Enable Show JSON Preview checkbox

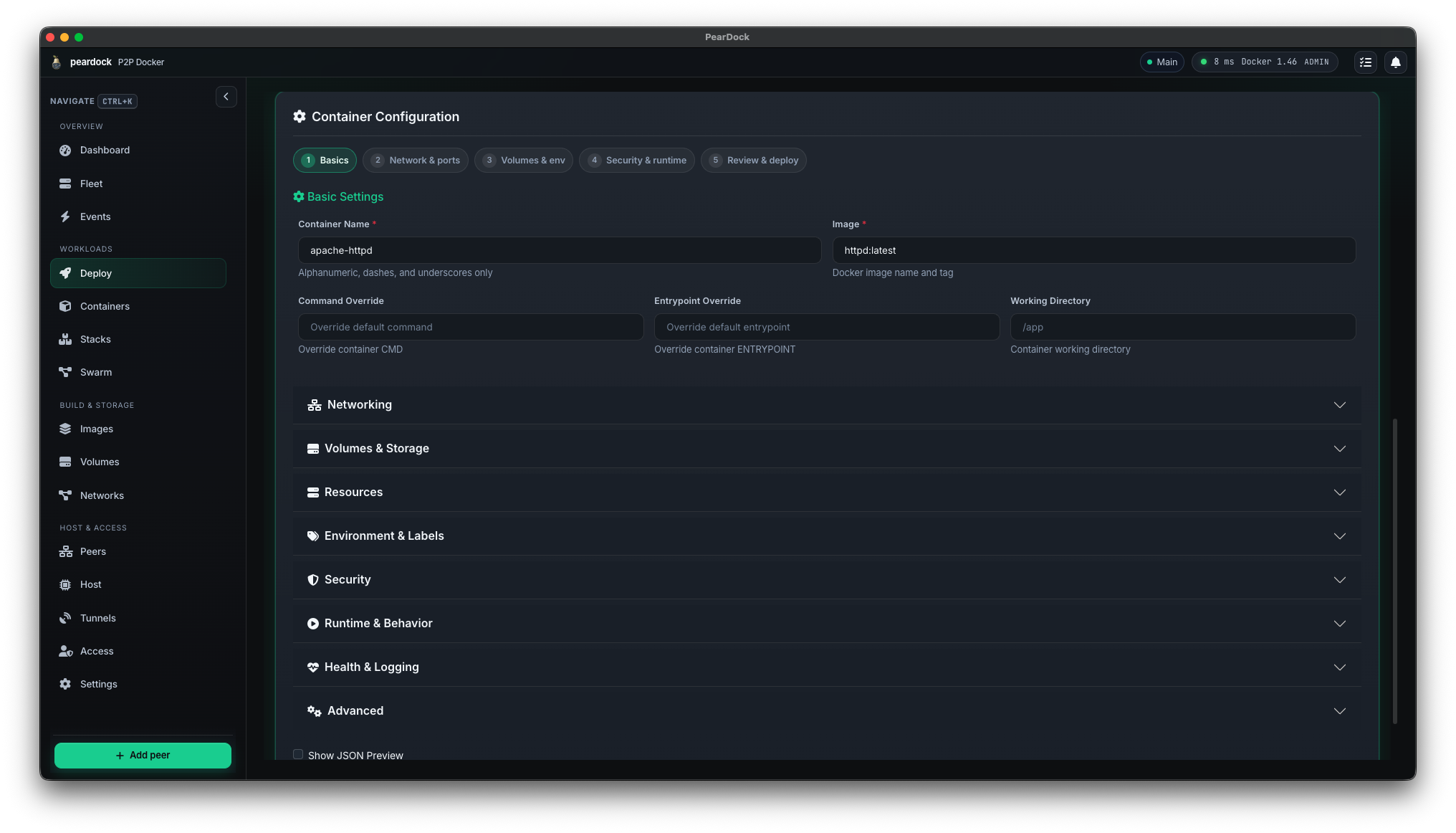click(298, 754)
